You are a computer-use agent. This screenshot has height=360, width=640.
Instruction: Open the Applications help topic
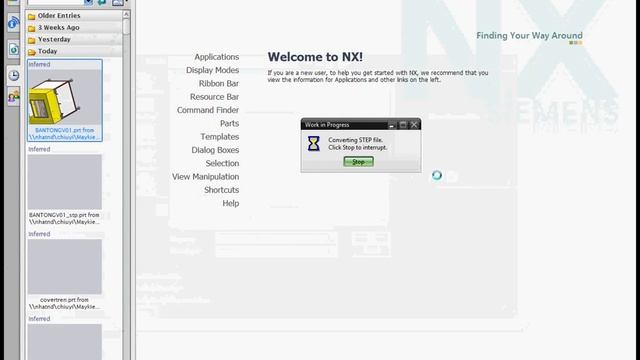pyautogui.click(x=216, y=57)
